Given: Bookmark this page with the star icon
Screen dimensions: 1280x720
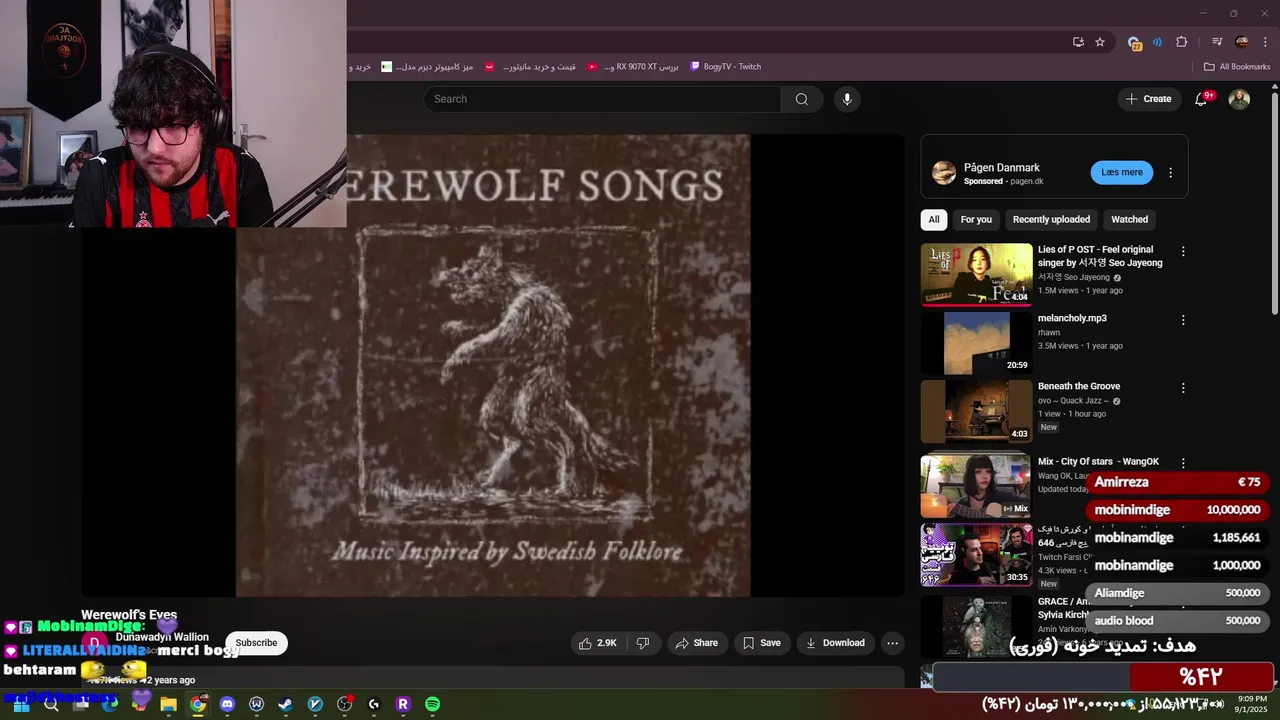Looking at the screenshot, I should pos(1100,42).
